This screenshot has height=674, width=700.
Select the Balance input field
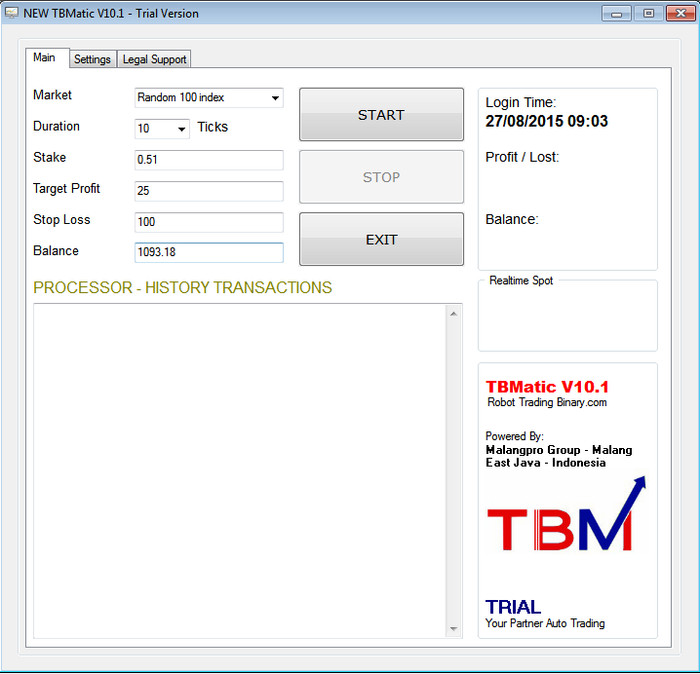click(209, 252)
